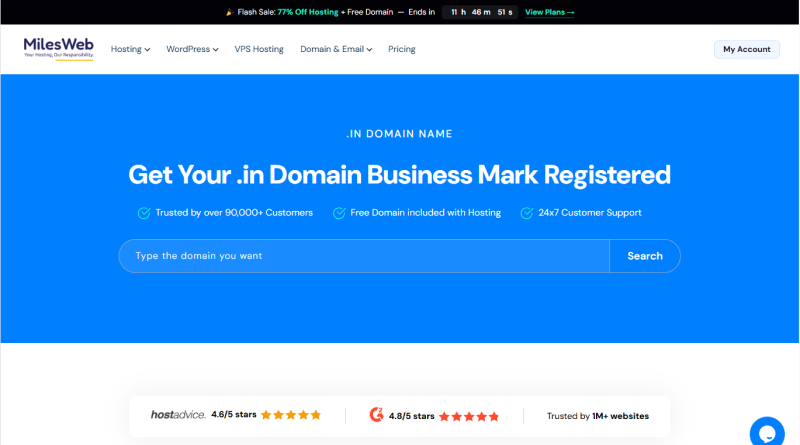Click checkmark icon beside Free Domain included
This screenshot has height=445, width=800.
(x=339, y=213)
